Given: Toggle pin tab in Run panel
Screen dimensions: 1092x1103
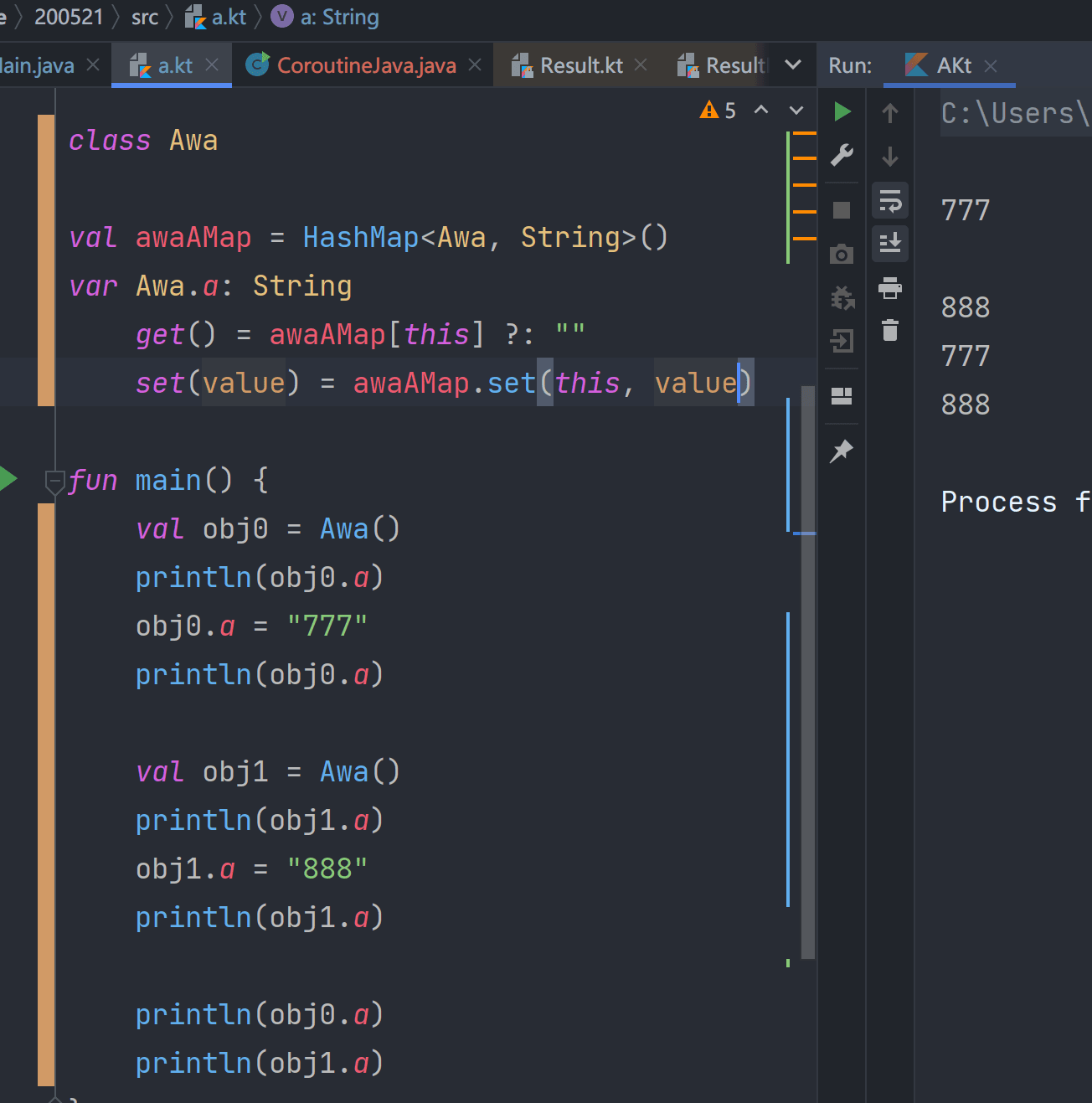Looking at the screenshot, I should [842, 451].
